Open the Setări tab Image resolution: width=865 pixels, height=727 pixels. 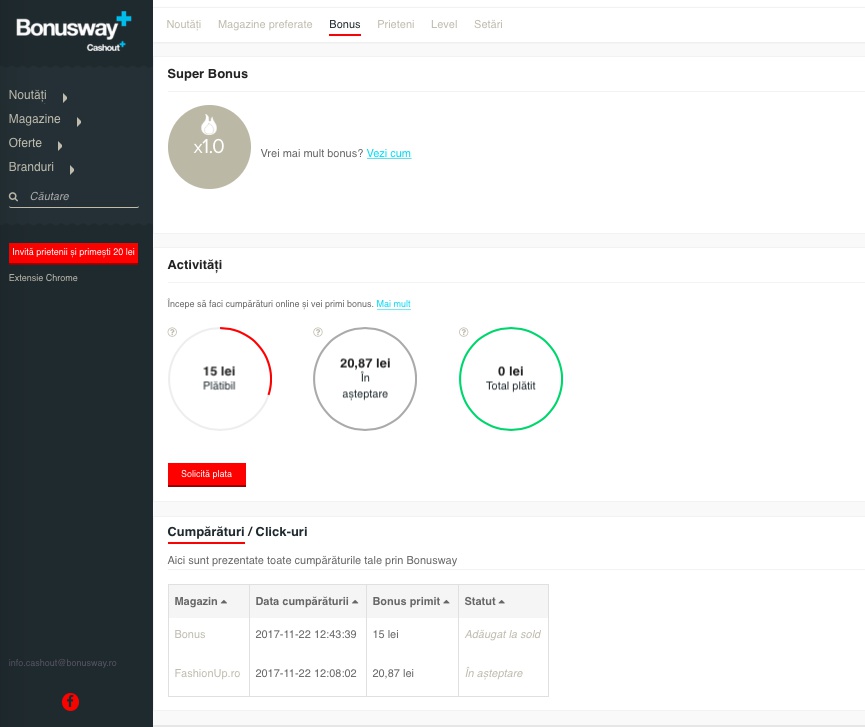point(488,24)
